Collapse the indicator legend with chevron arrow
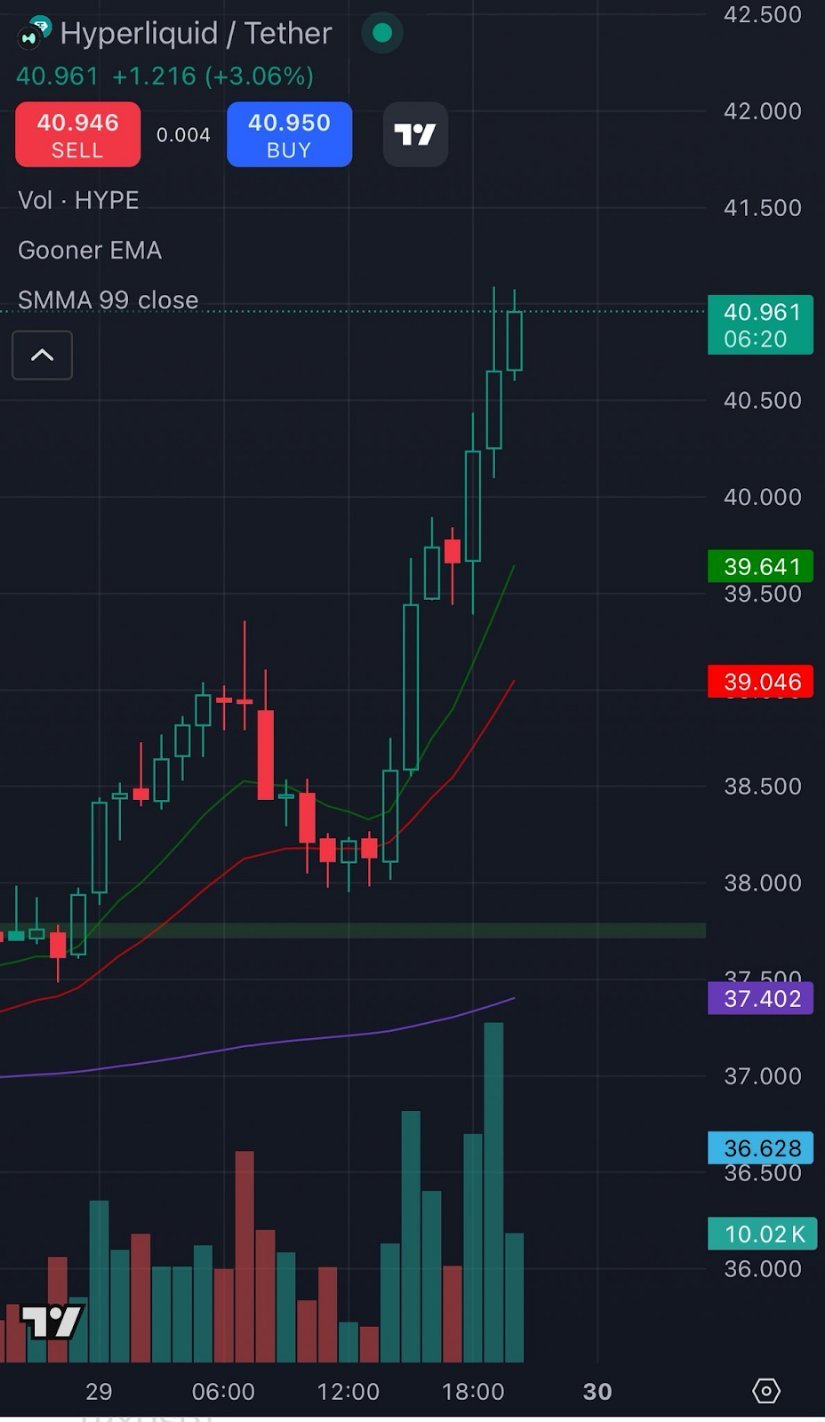This screenshot has height=1422, width=825. coord(42,355)
